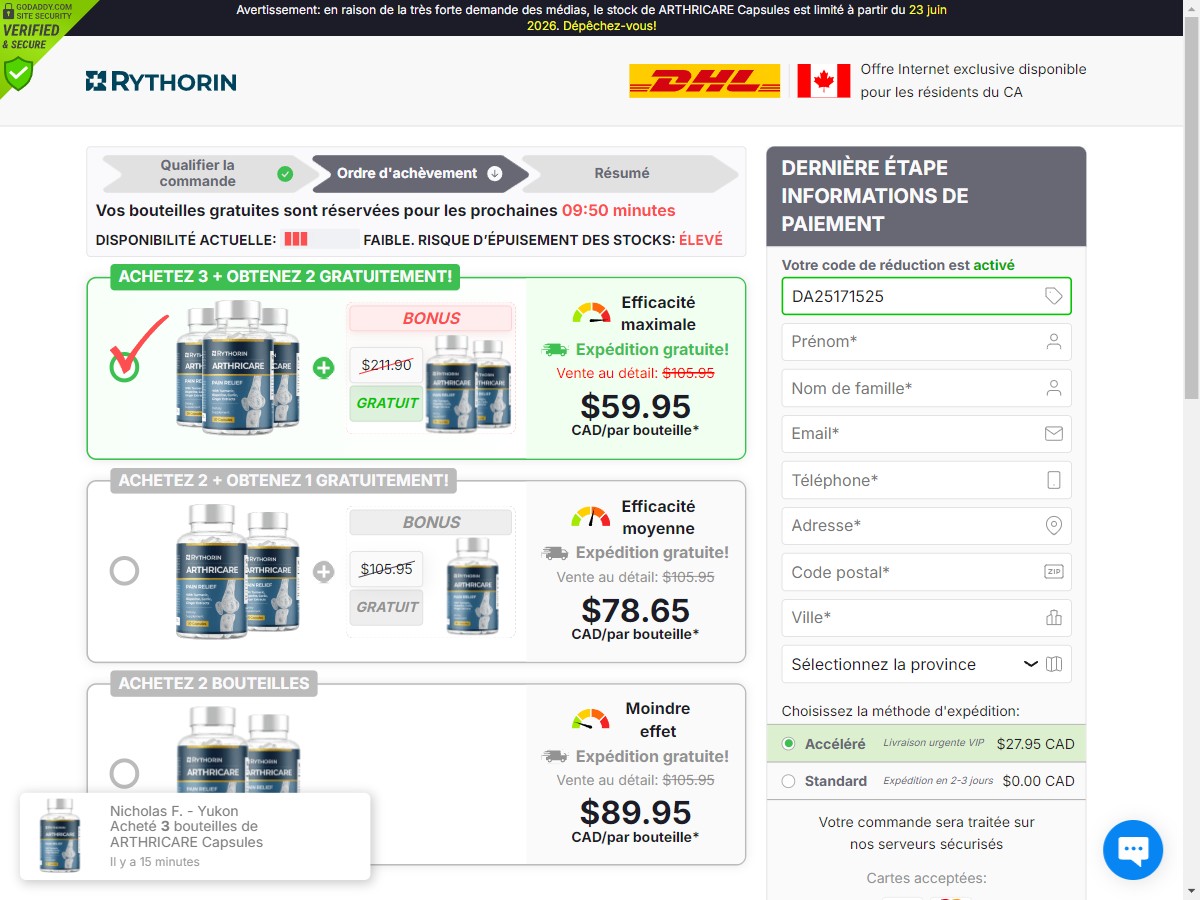Click the green check icon on Qualifier la commande
Image resolution: width=1200 pixels, height=900 pixels.
(285, 174)
